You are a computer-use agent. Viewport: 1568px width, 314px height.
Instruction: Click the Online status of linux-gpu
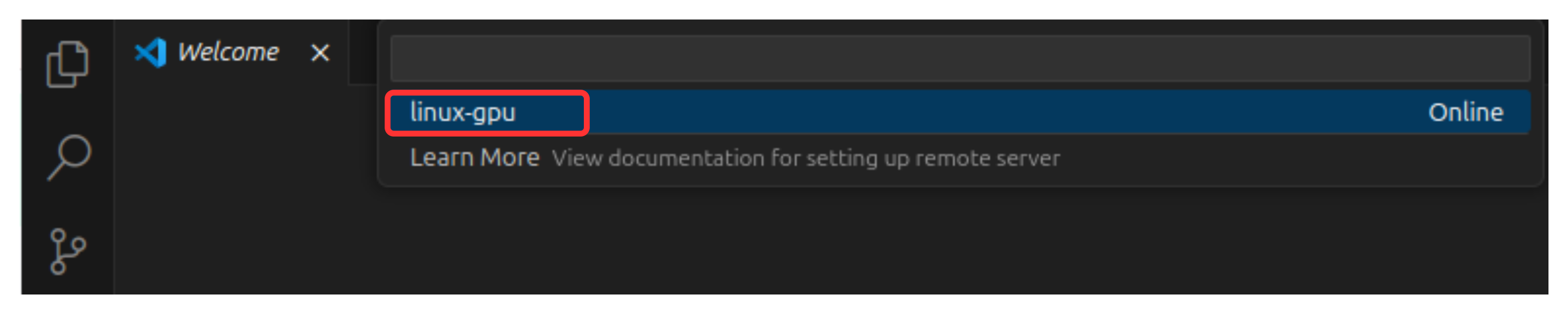1466,113
